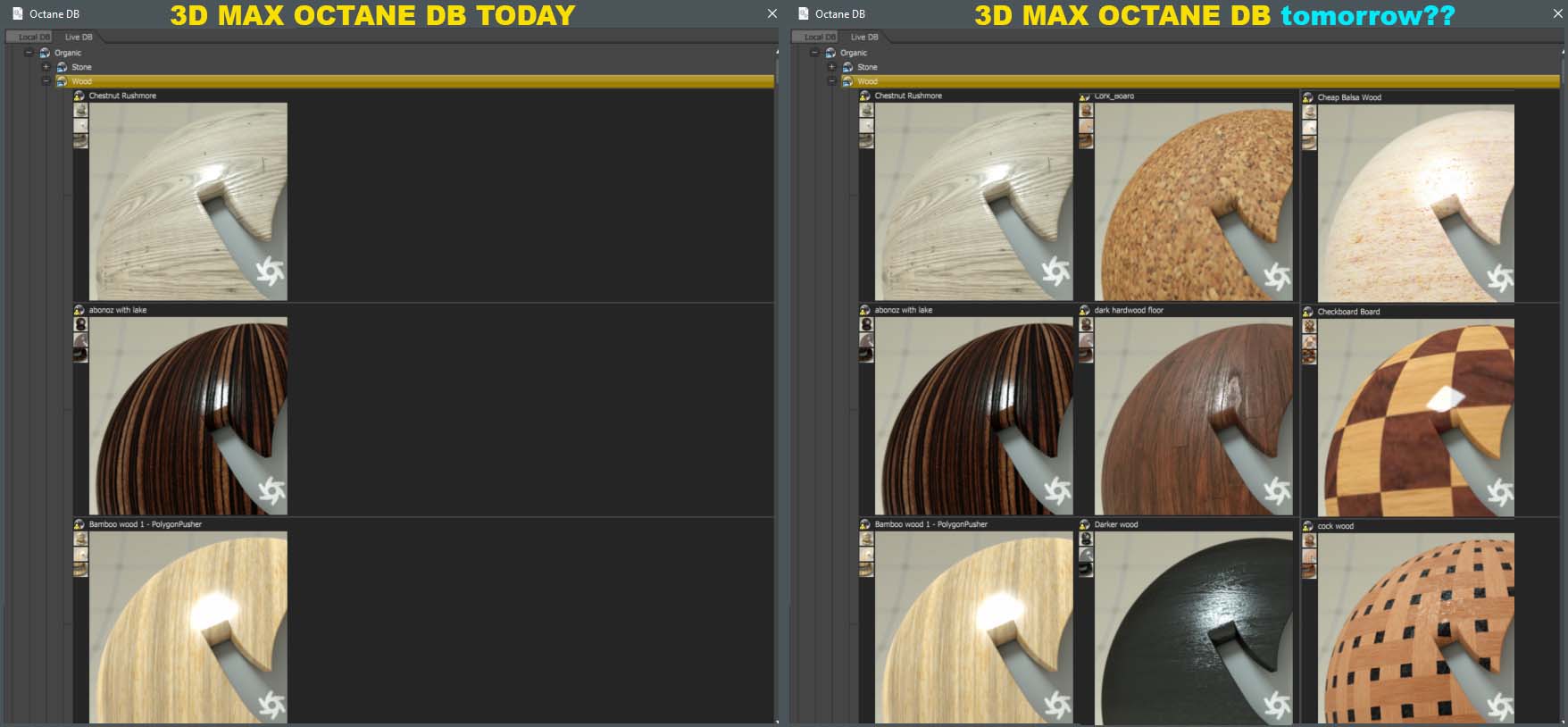Screen dimensions: 1568x727
Task: Click top mini preview beside Cheap Balsa Wood
Action: coord(1309,112)
